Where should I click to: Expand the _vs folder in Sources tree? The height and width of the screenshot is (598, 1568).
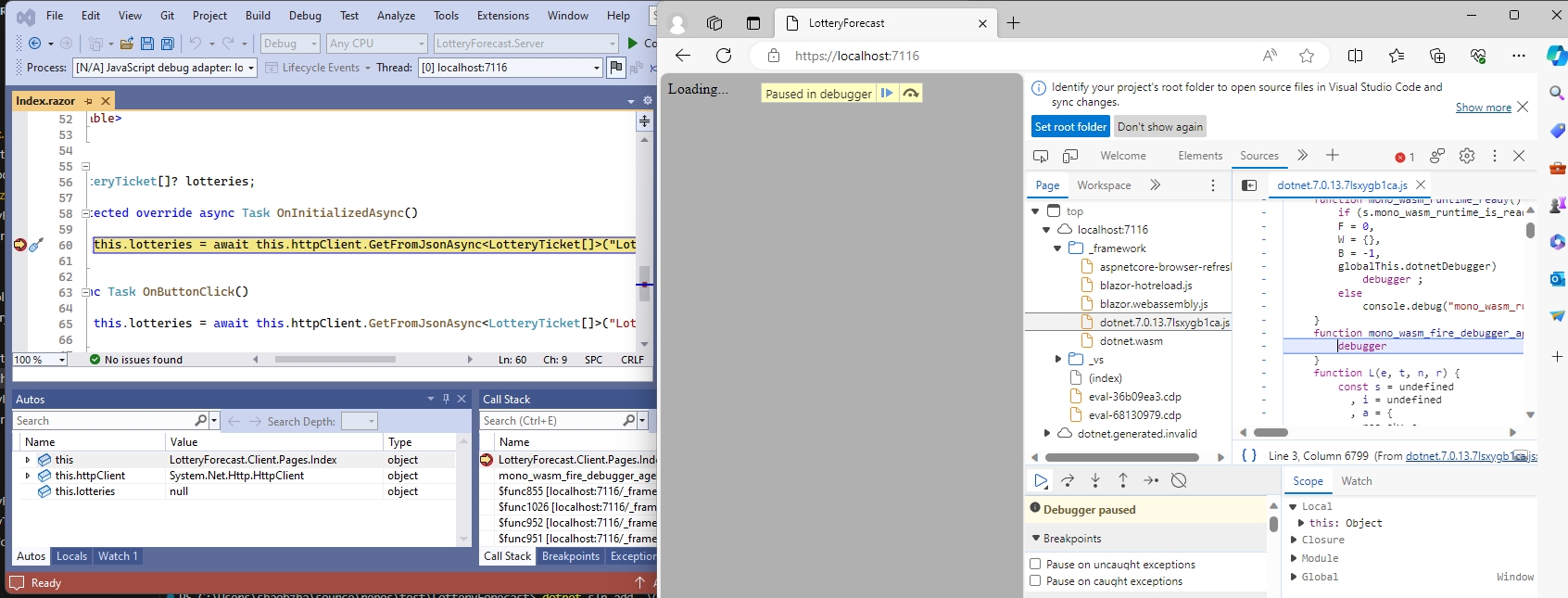[x=1058, y=359]
